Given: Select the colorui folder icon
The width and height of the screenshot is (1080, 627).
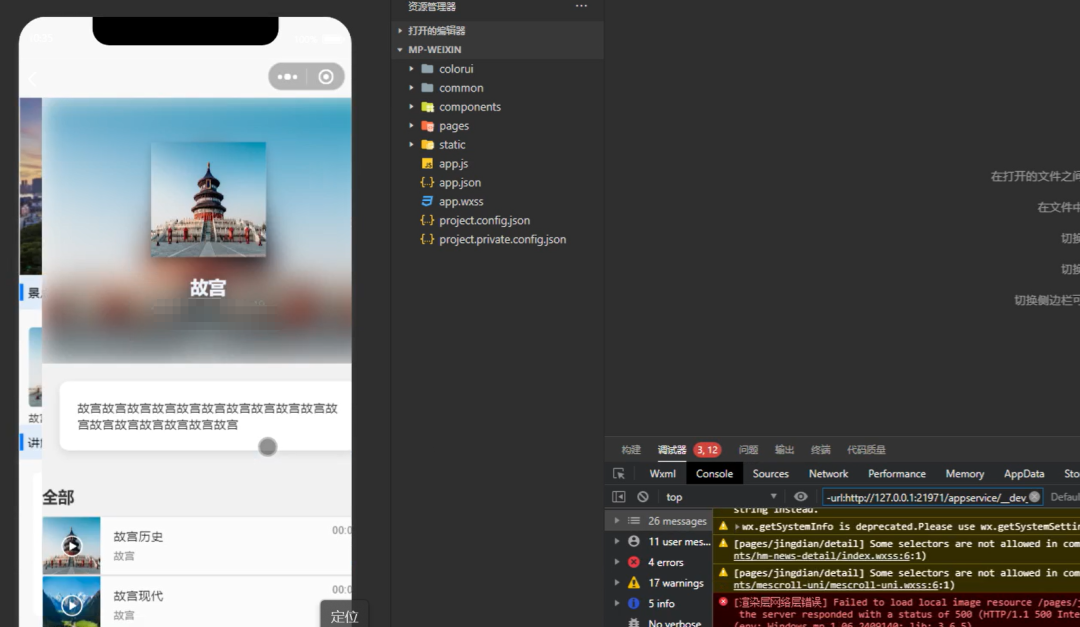Looking at the screenshot, I should pyautogui.click(x=427, y=69).
